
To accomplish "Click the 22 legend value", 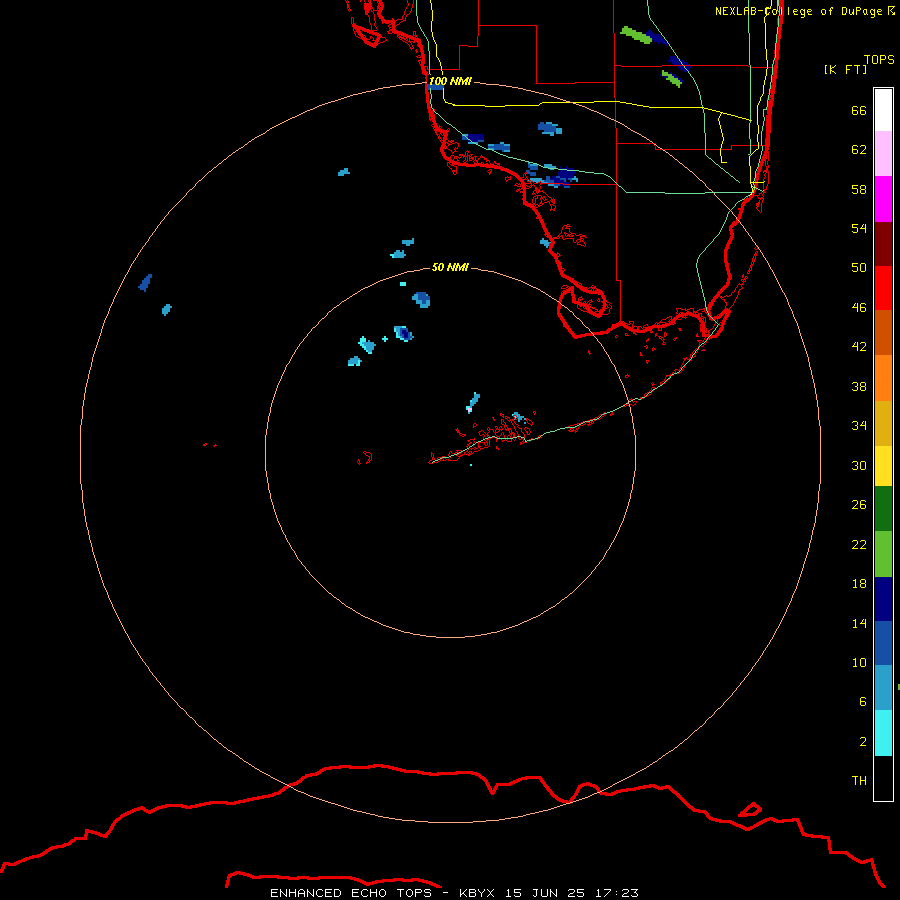I will pyautogui.click(x=859, y=545).
